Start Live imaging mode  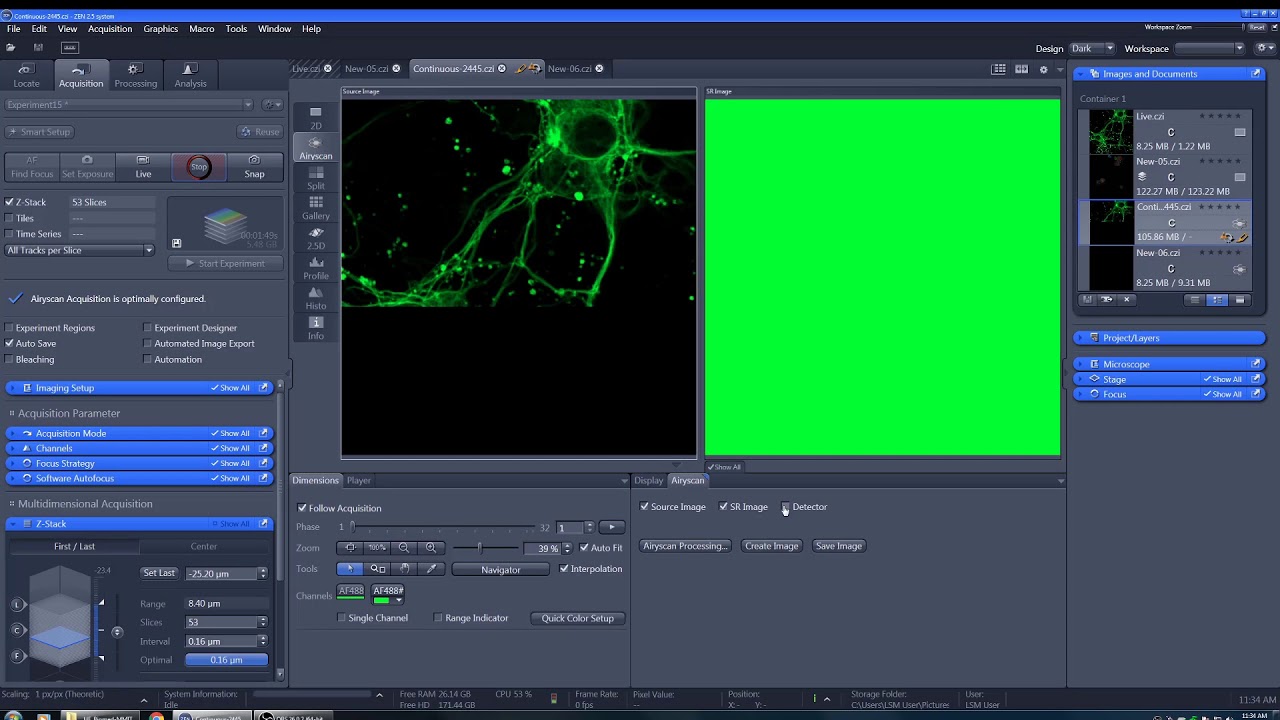tap(143, 167)
